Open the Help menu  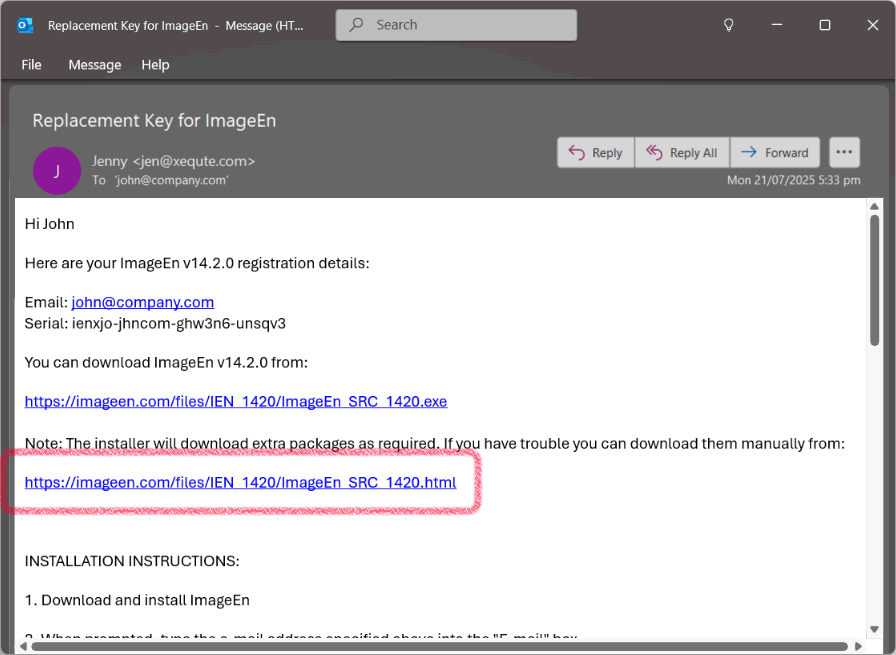tap(155, 65)
